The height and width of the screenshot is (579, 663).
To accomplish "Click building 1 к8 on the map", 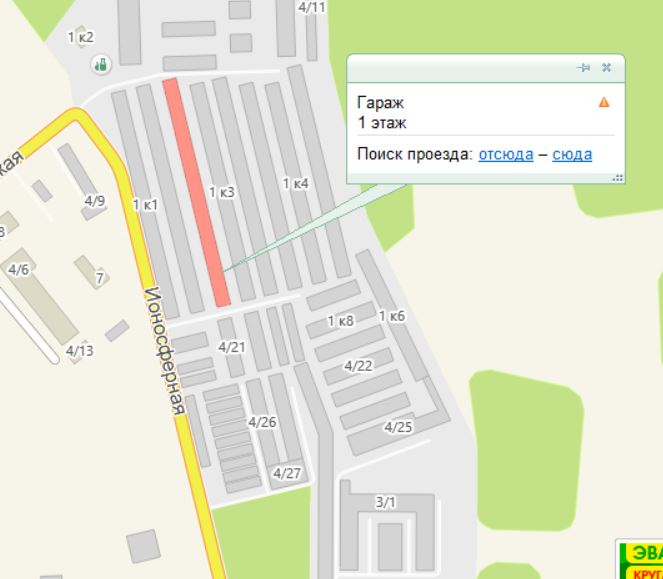I will [x=340, y=321].
